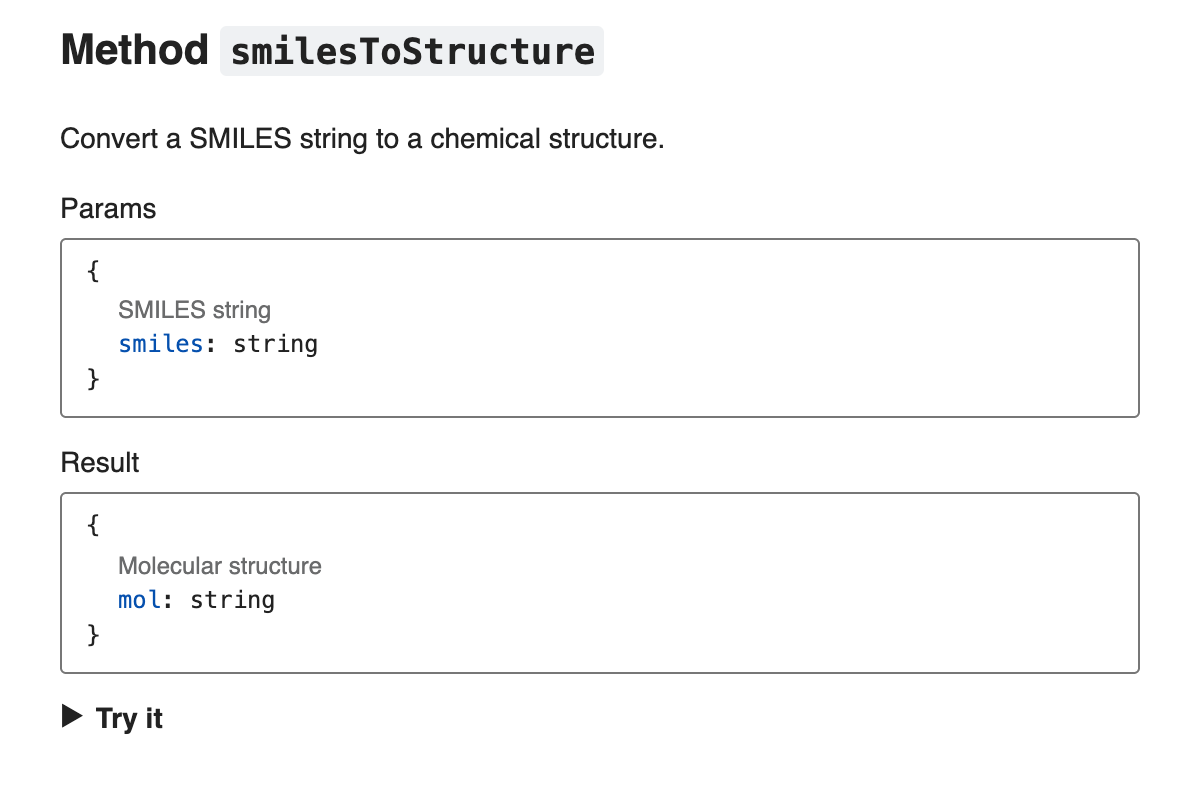
Task: Click the bold Try it label
Action: click(129, 718)
